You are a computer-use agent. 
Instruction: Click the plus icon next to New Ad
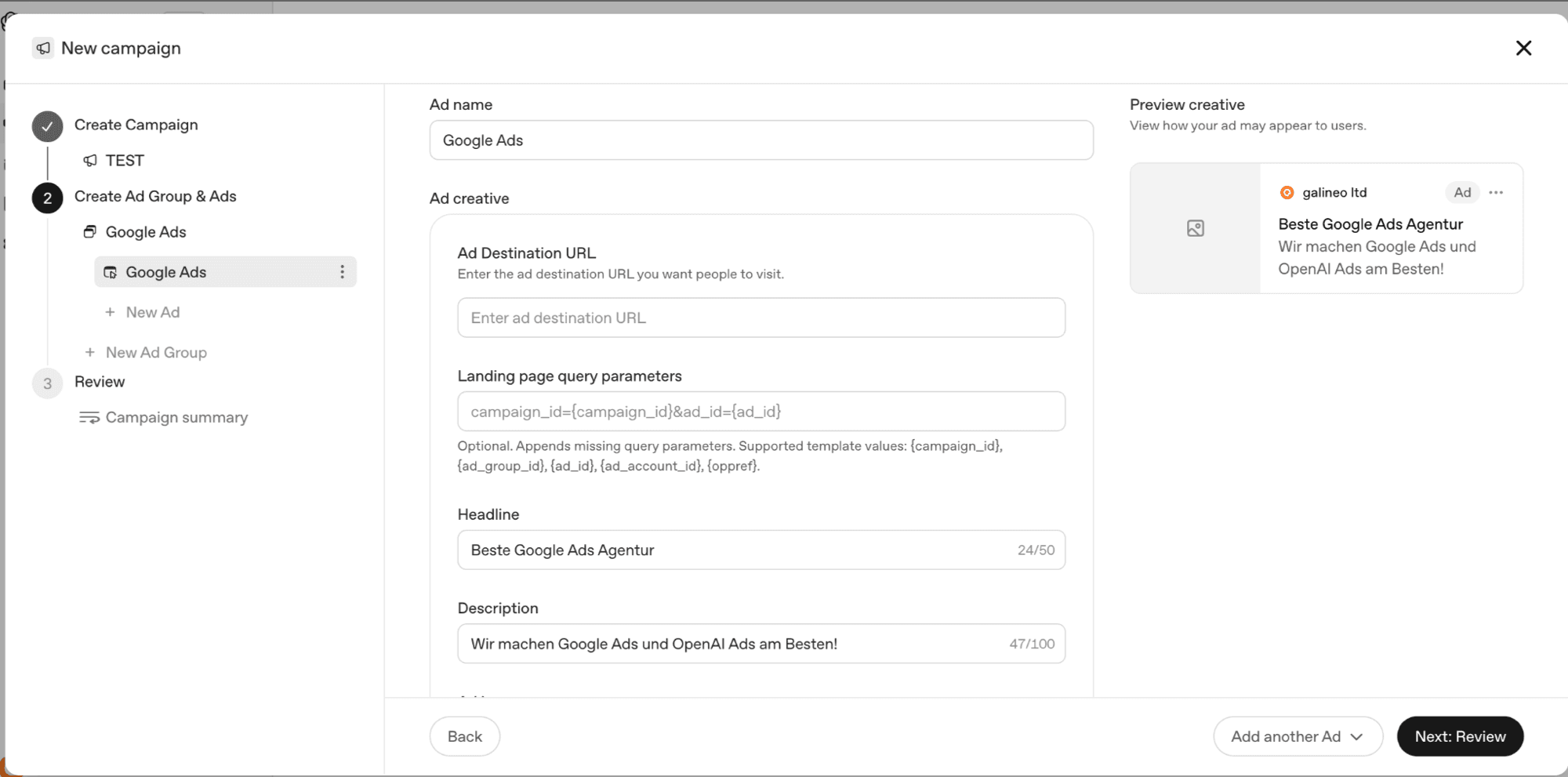coord(110,312)
